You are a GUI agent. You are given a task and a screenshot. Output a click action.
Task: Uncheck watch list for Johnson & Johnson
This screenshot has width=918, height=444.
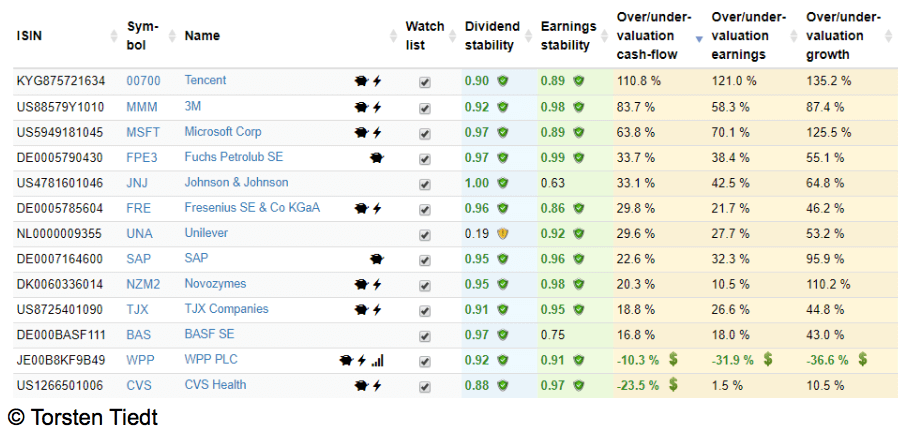point(425,184)
